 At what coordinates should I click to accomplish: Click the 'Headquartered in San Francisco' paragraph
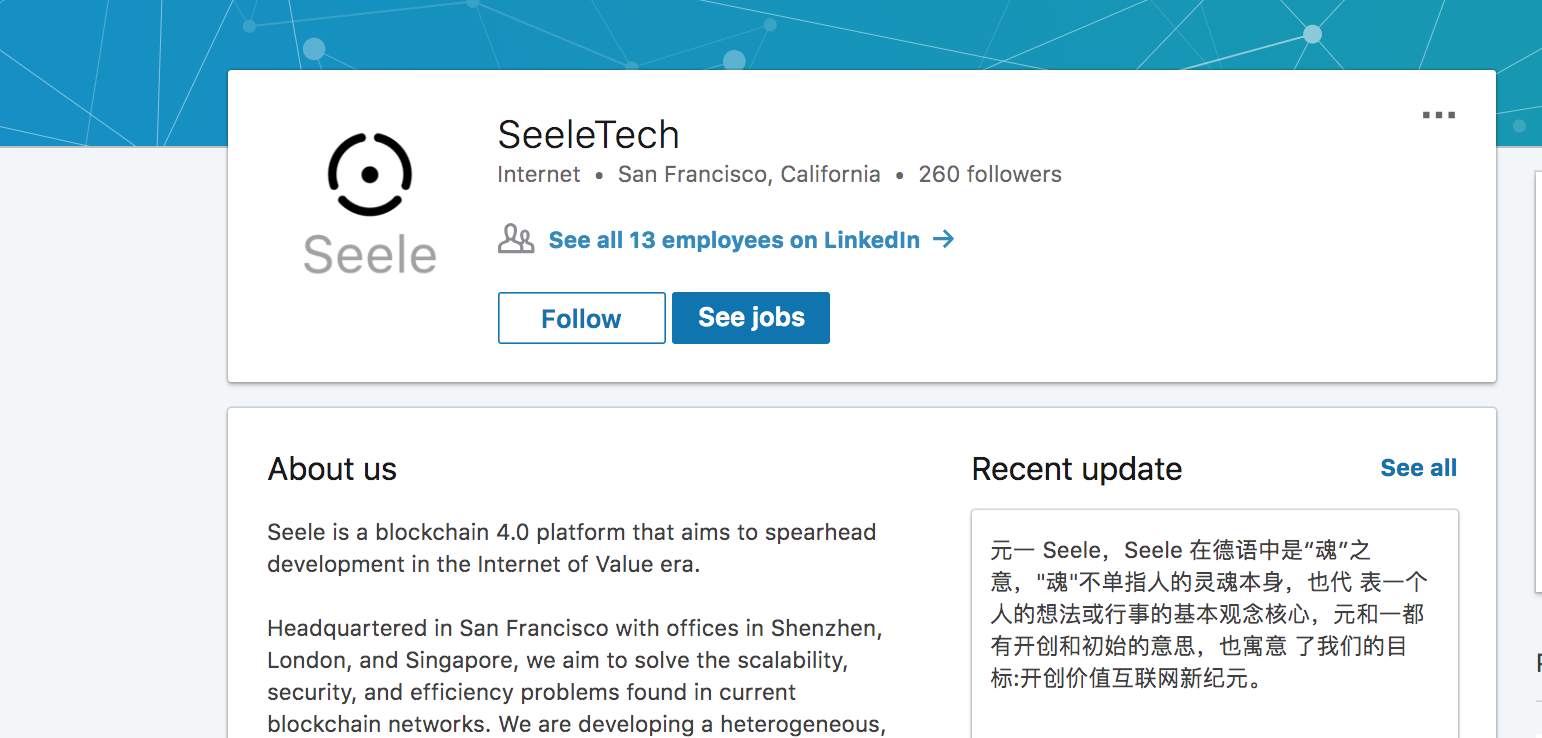coord(575,676)
